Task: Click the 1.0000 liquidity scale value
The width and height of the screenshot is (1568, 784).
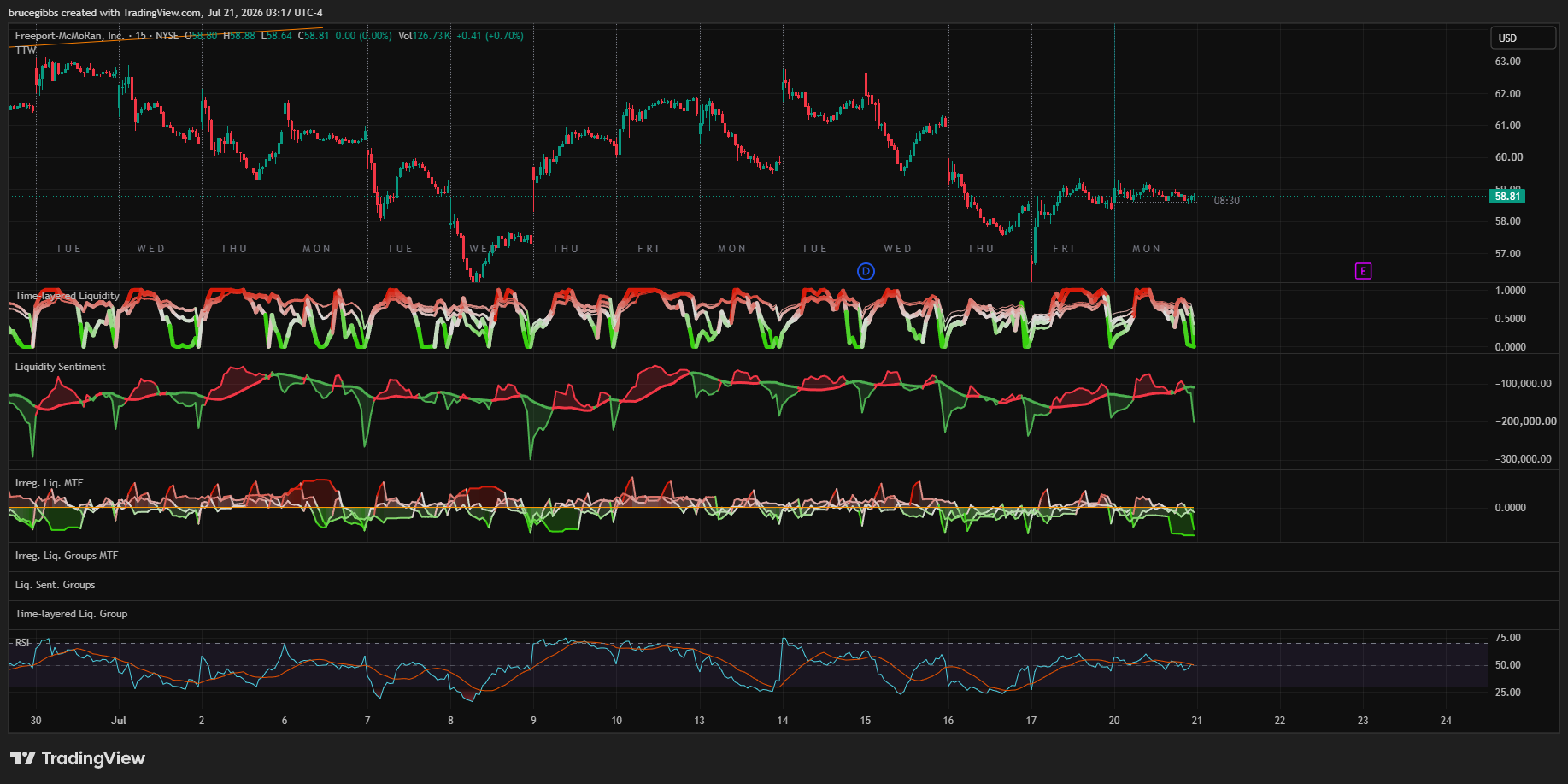Action: click(x=1510, y=291)
